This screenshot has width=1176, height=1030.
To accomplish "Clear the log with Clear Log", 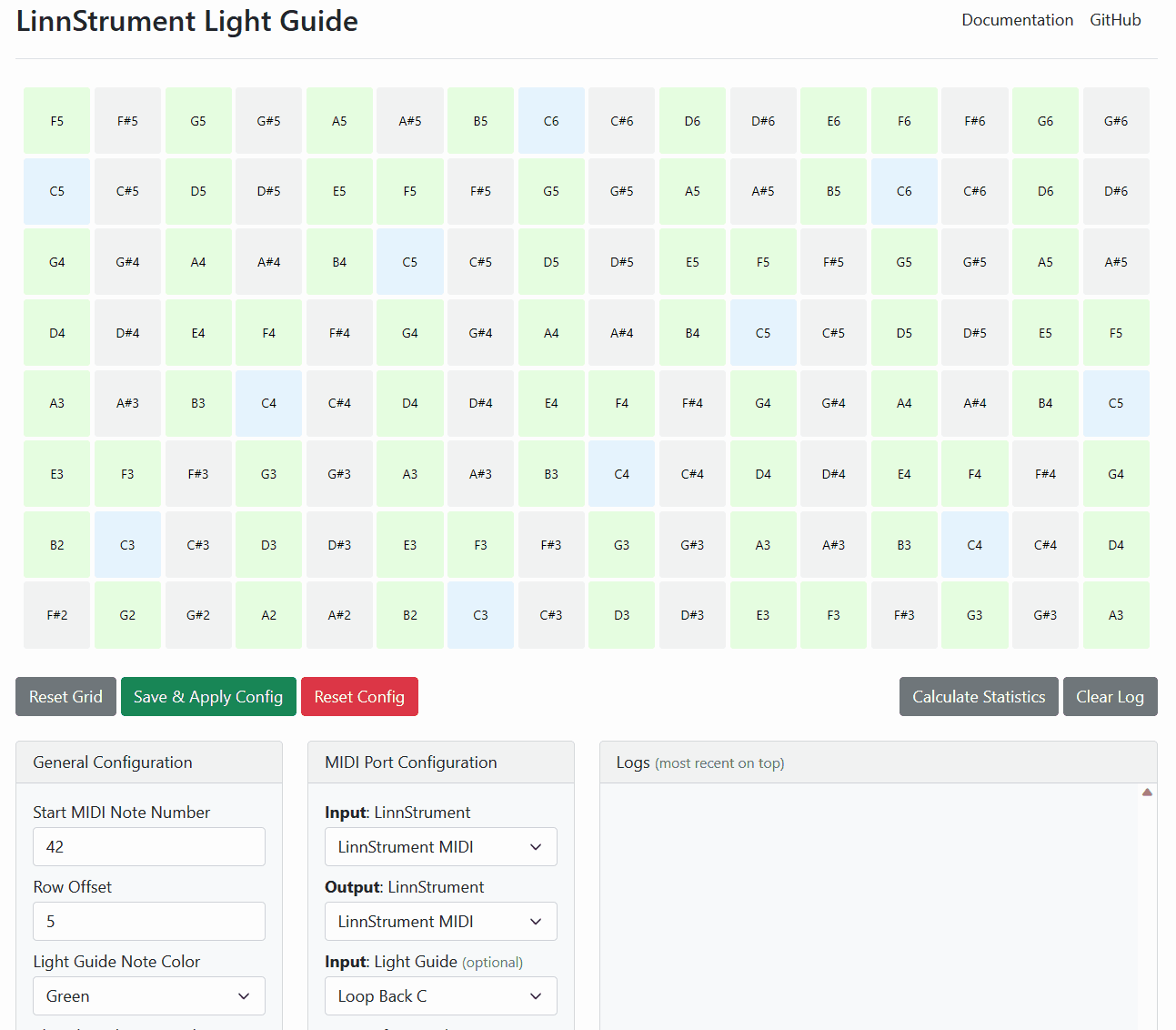I will 1110,697.
